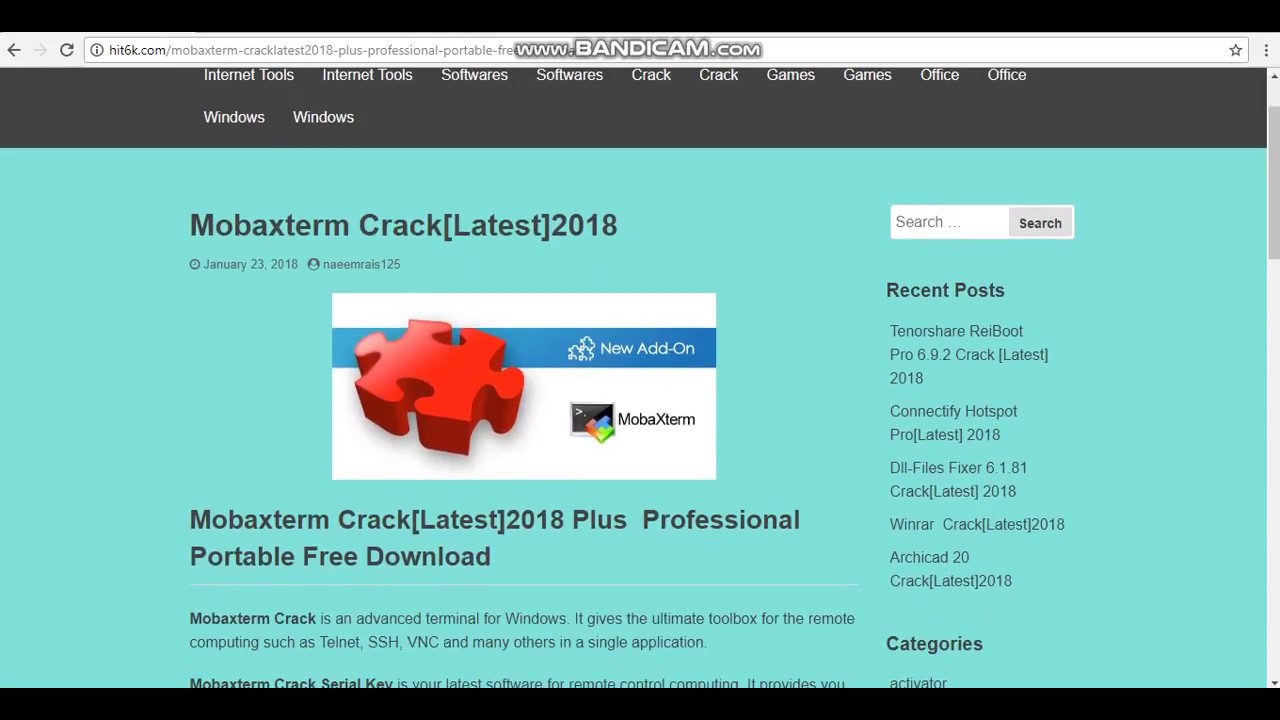Click the Recent Posts heading
The height and width of the screenshot is (720, 1280).
pyautogui.click(x=945, y=290)
